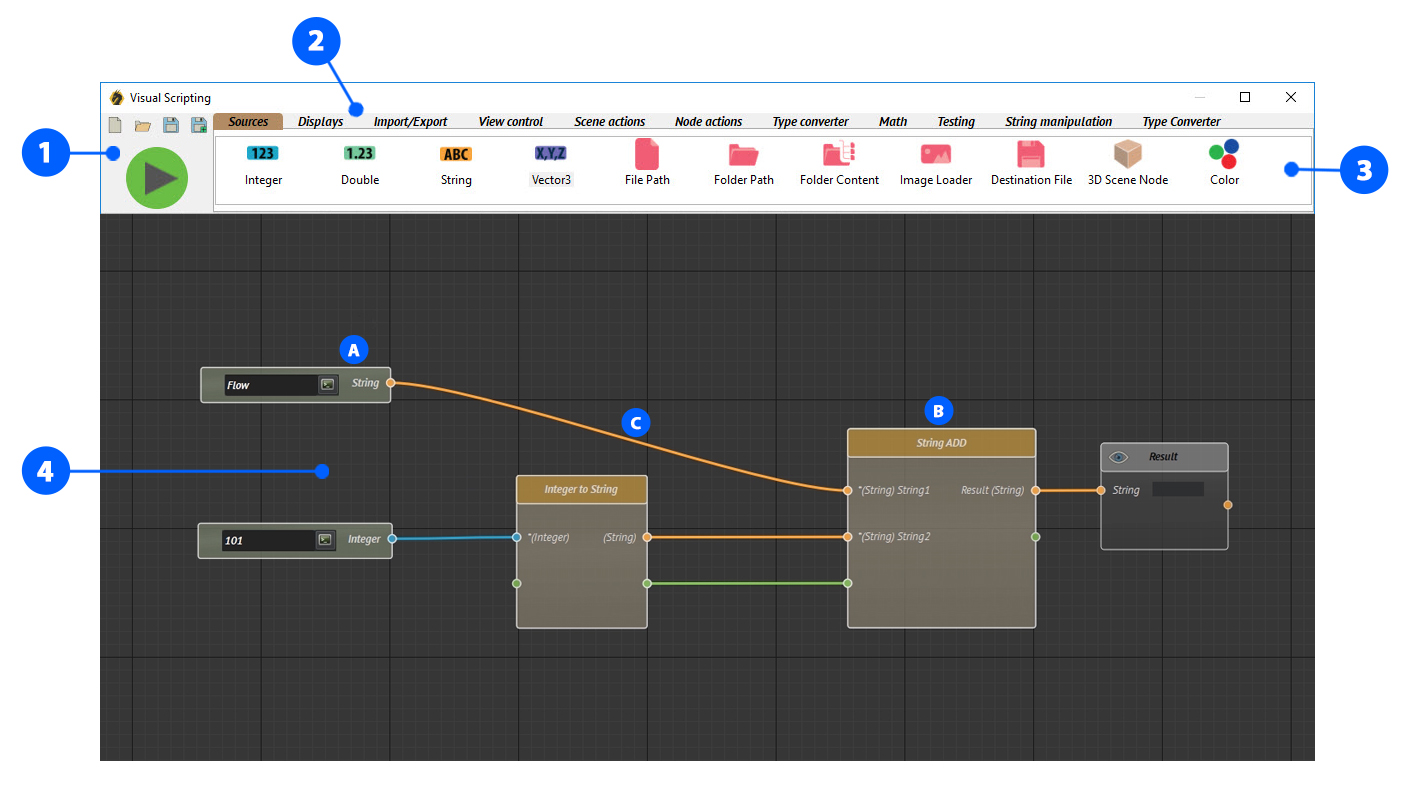
Task: Click the Flow text input field
Action: point(270,385)
